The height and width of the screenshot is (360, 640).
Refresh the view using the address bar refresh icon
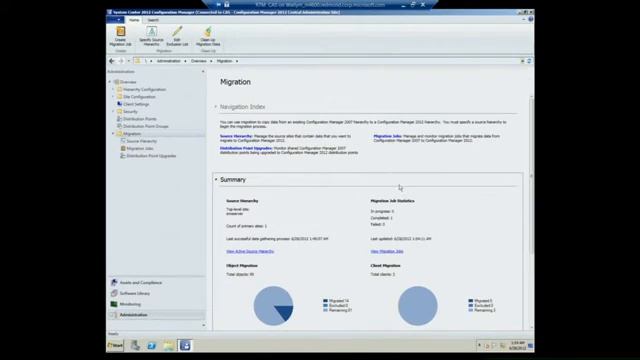[x=529, y=61]
